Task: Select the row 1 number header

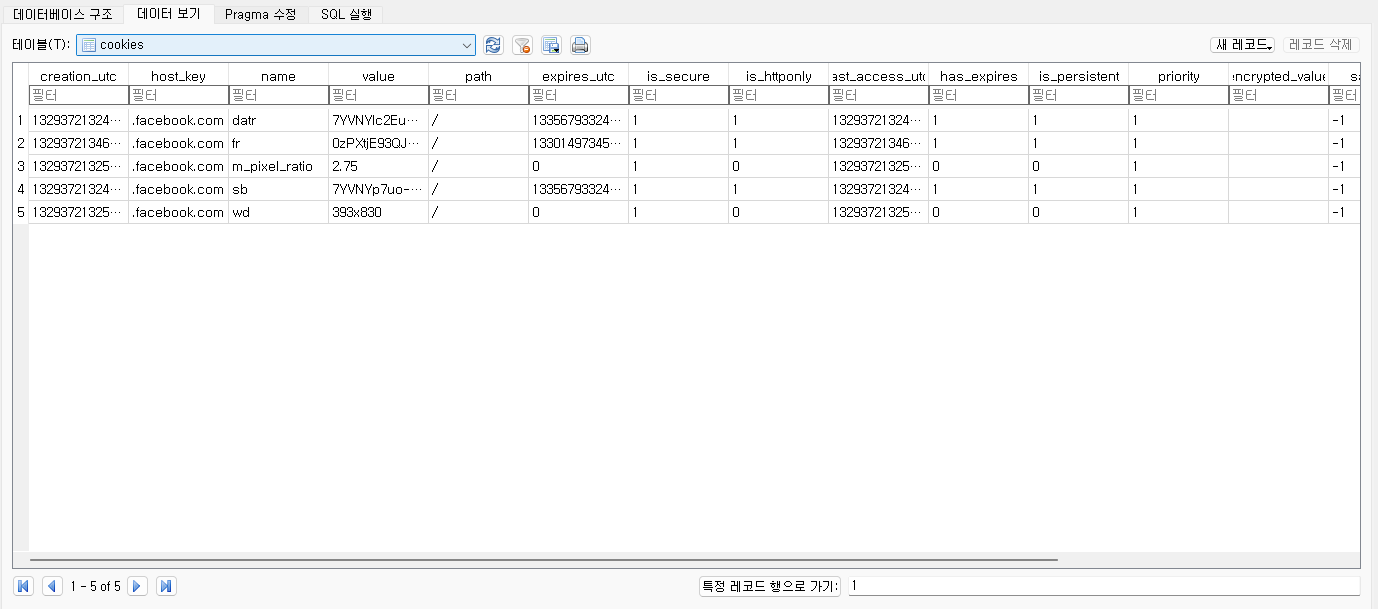Action: (21, 120)
